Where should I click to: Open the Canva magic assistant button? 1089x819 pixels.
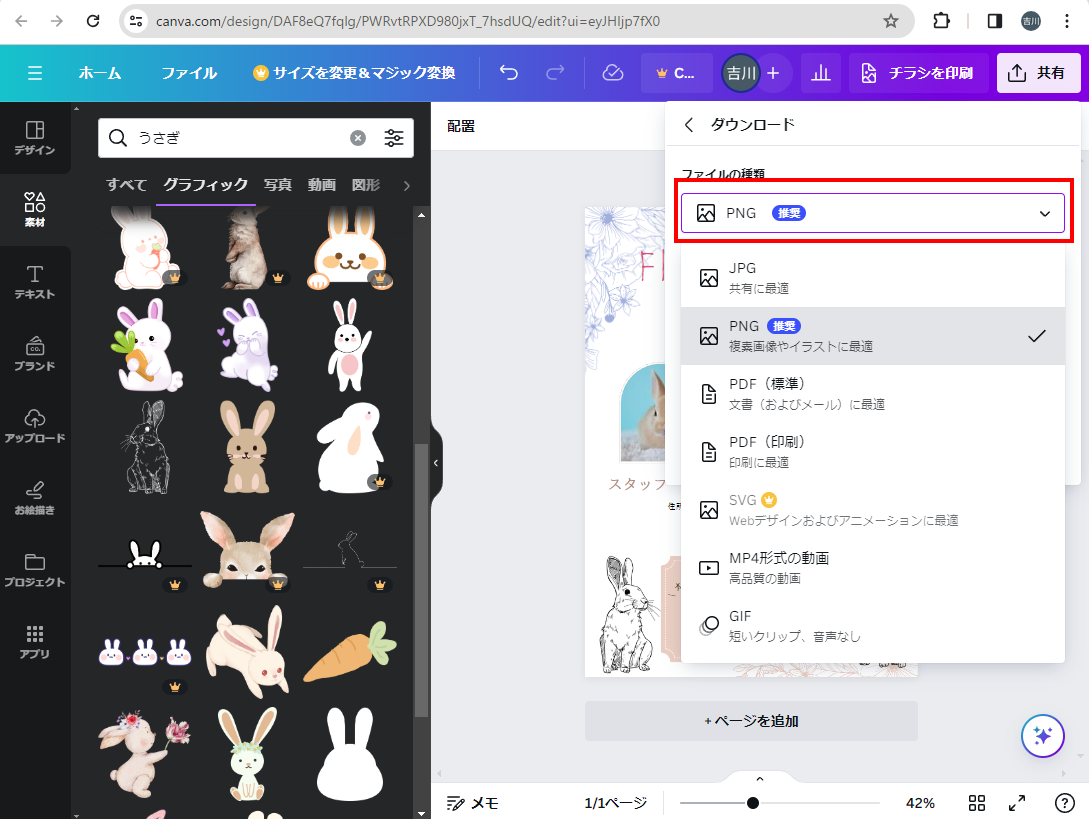[1042, 737]
